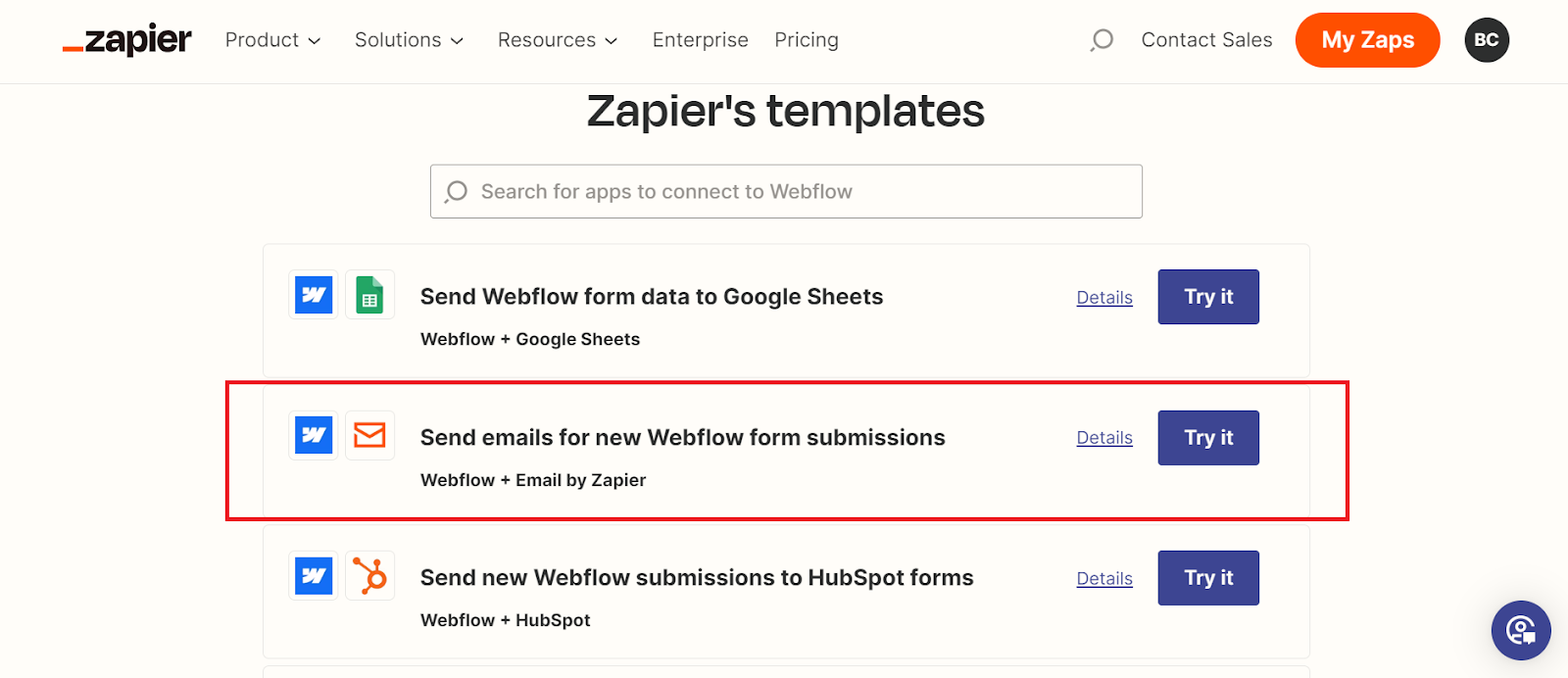Screen dimensions: 1568x678
Task: Click the chat support bubble icon
Action: [1521, 630]
